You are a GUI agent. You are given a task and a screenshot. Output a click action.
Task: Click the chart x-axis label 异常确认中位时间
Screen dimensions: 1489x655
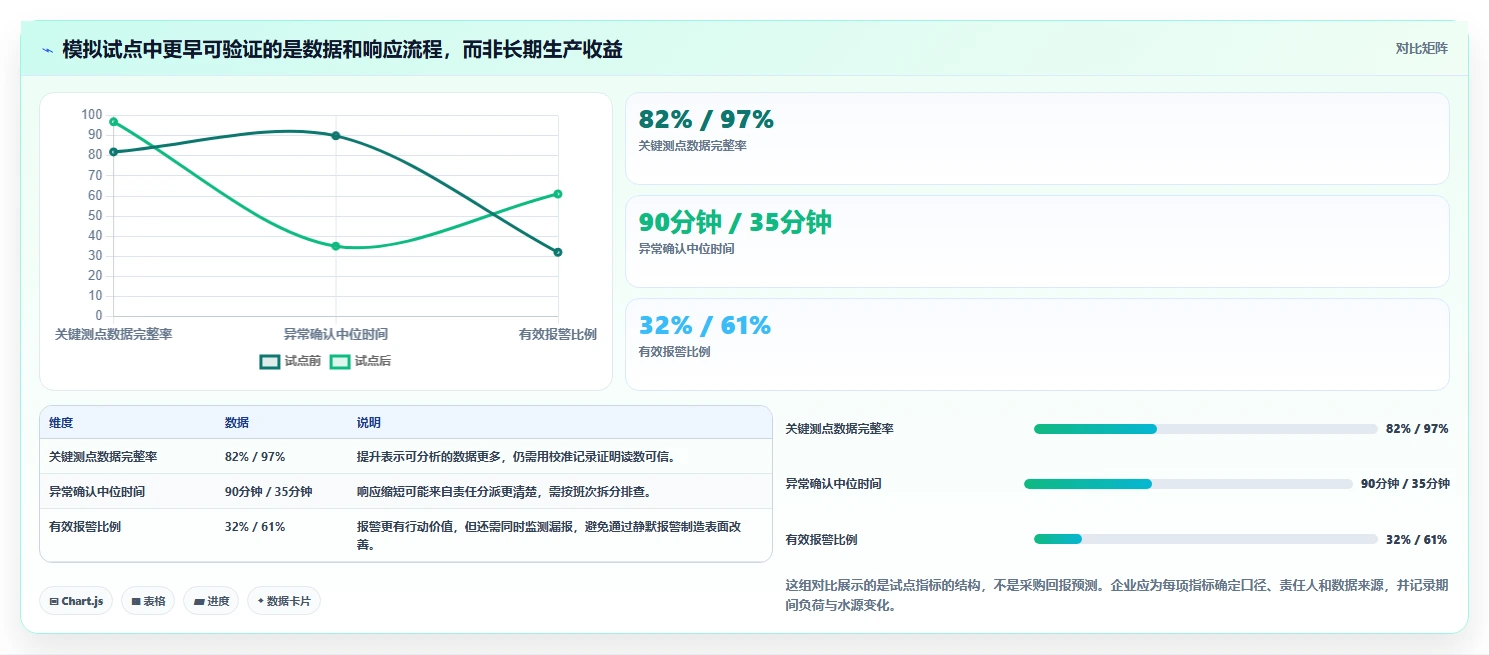tap(336, 335)
